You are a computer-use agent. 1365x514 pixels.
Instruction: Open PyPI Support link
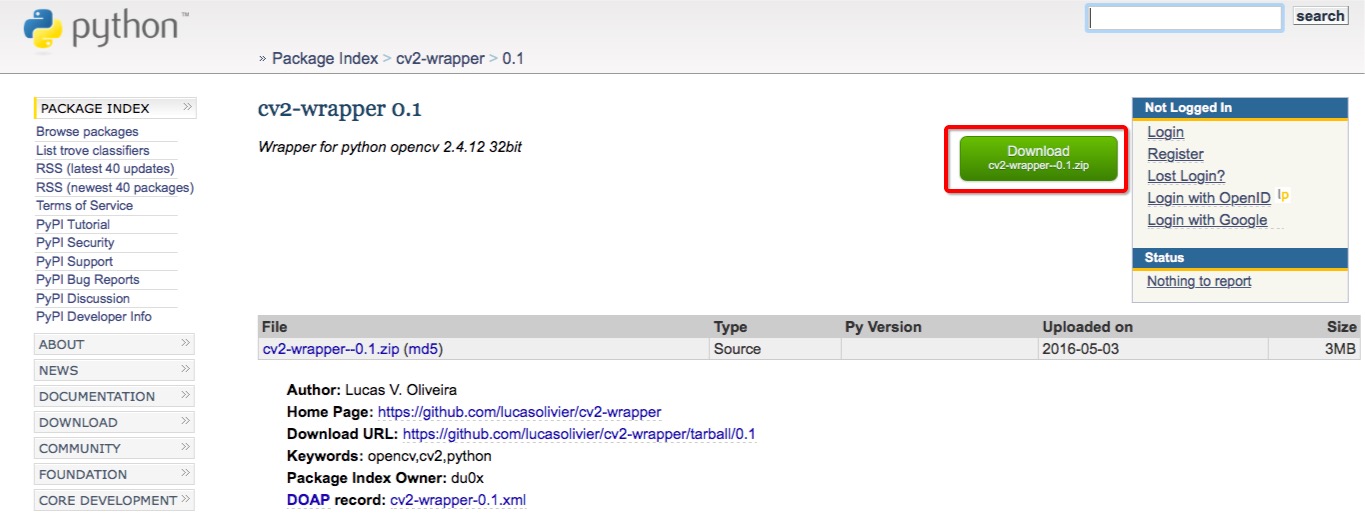point(74,261)
